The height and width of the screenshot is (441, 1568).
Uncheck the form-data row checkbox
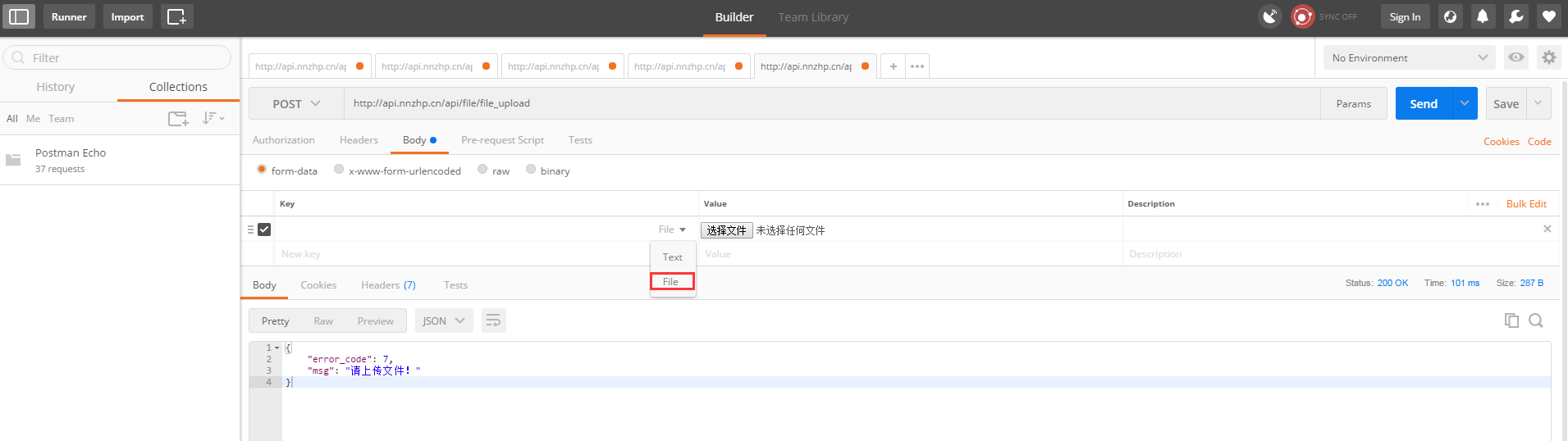click(x=264, y=230)
